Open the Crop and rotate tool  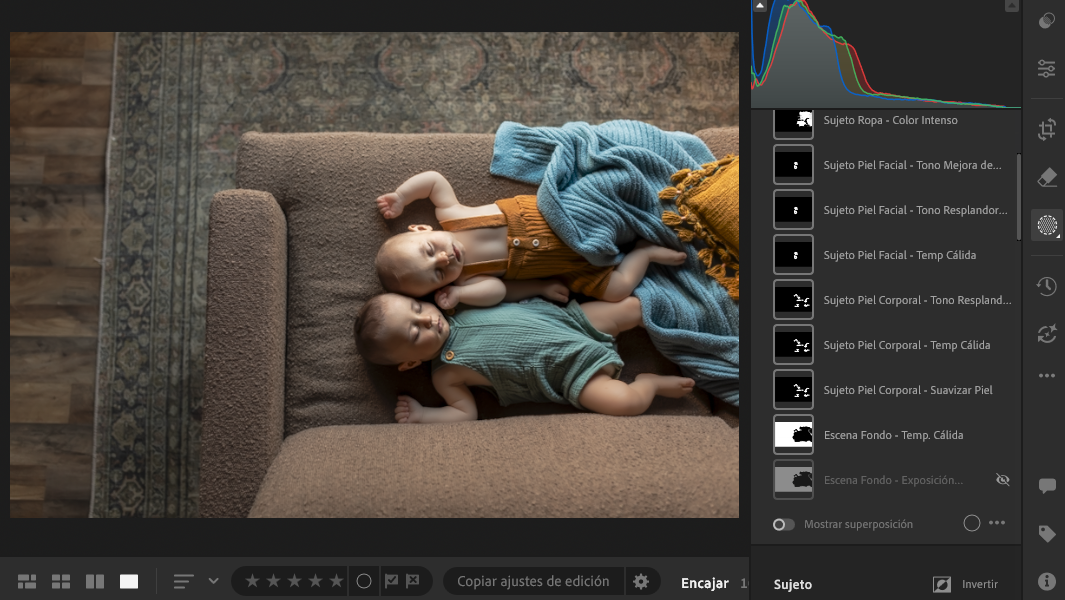(1046, 129)
